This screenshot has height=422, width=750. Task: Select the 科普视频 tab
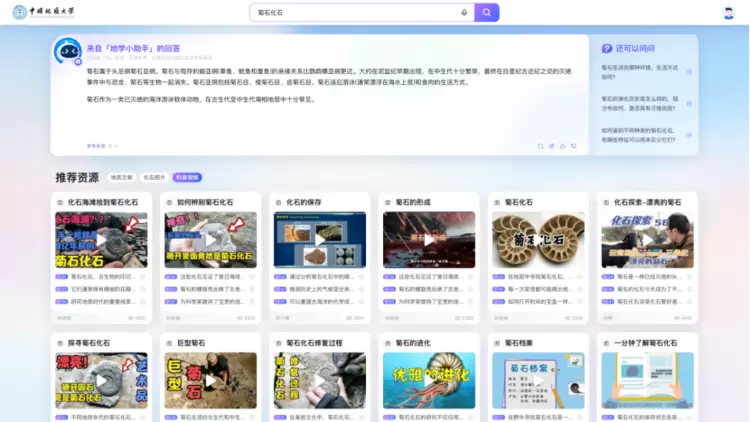(186, 177)
